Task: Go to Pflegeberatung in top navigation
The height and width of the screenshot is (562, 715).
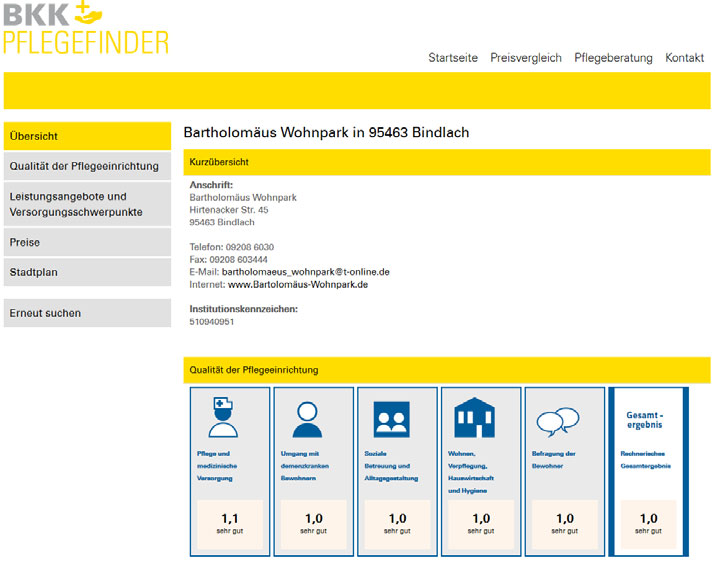Action: coord(613,58)
